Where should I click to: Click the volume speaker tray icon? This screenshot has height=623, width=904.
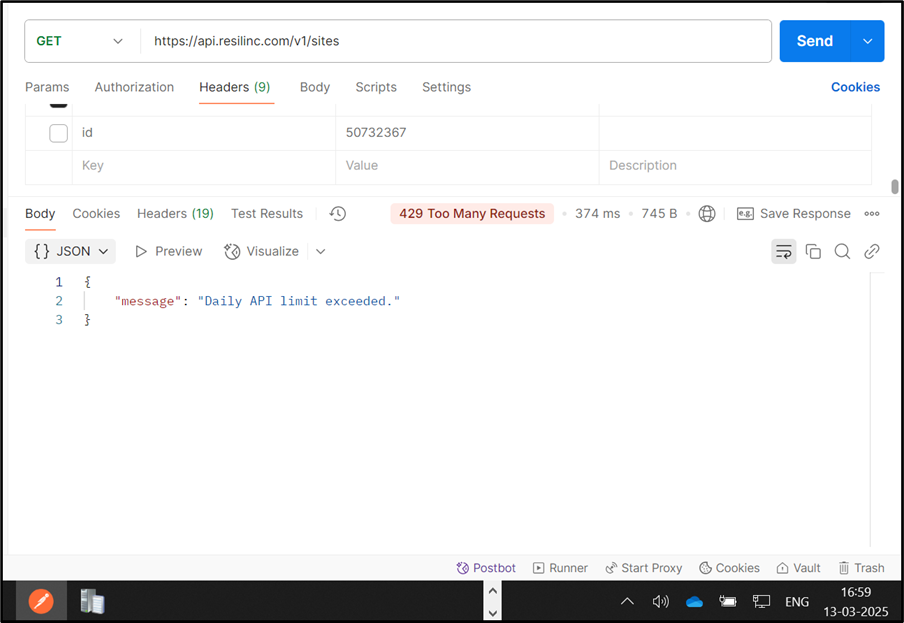(661, 602)
